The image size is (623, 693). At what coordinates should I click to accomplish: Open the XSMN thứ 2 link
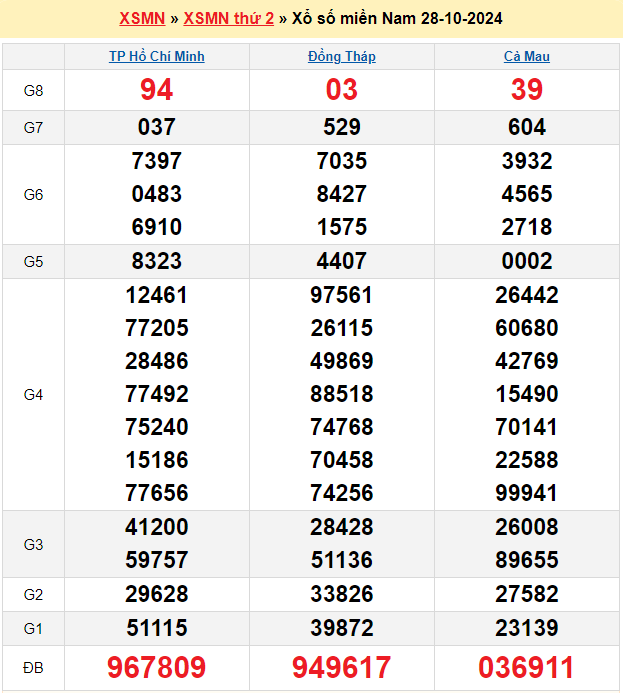[x=228, y=18]
